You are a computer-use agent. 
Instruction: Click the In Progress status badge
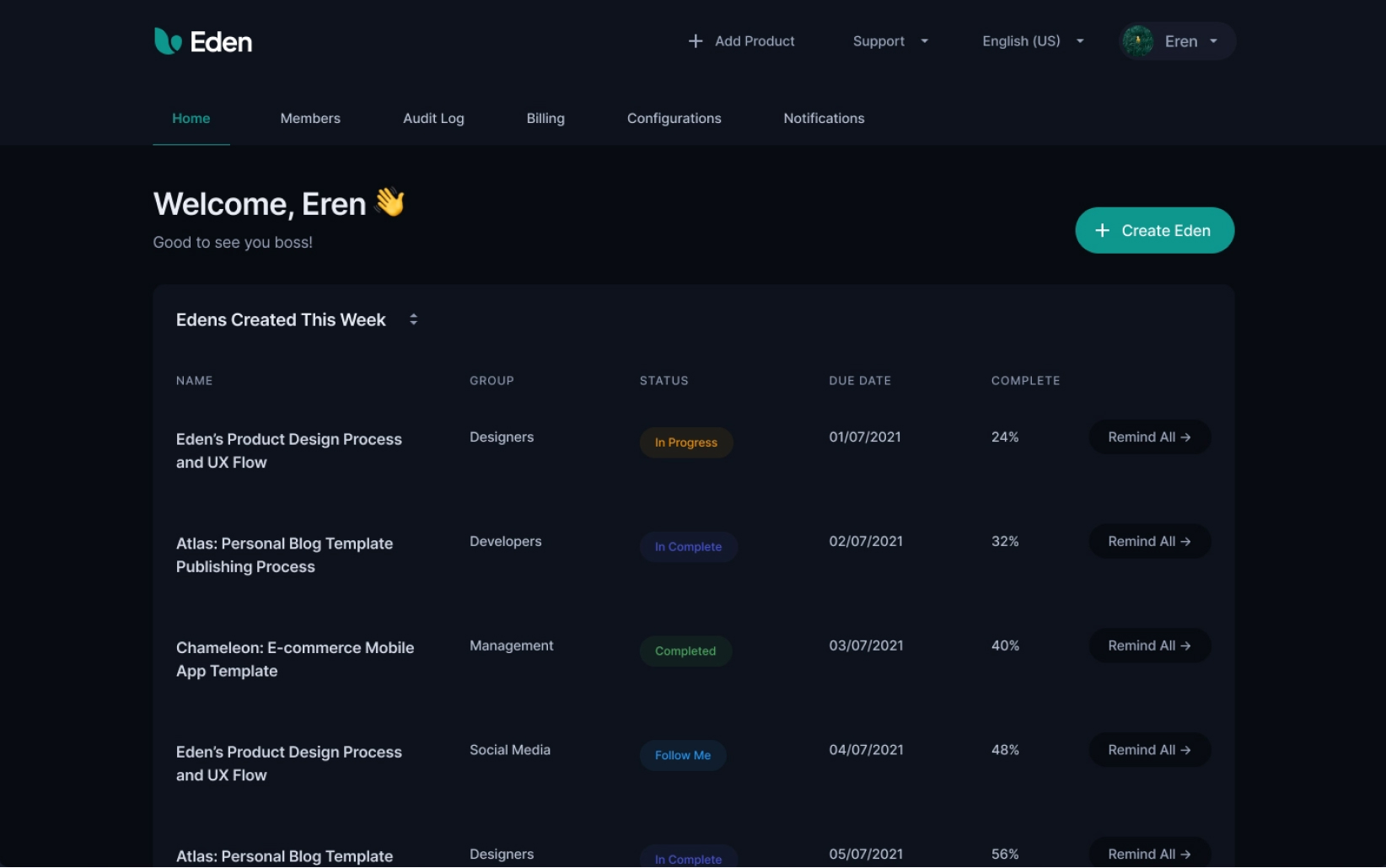pyautogui.click(x=685, y=442)
